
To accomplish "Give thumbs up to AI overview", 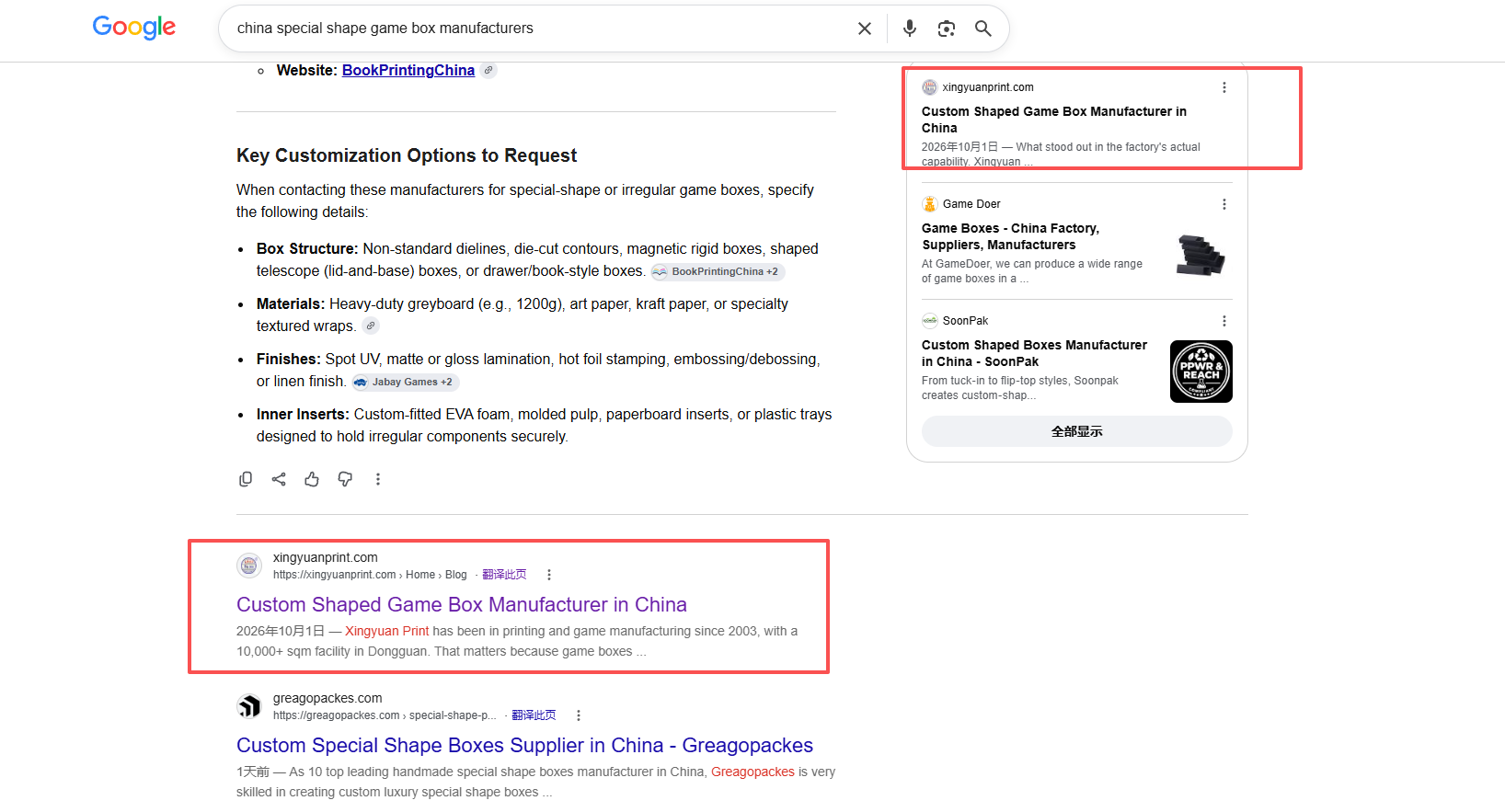I will [312, 479].
